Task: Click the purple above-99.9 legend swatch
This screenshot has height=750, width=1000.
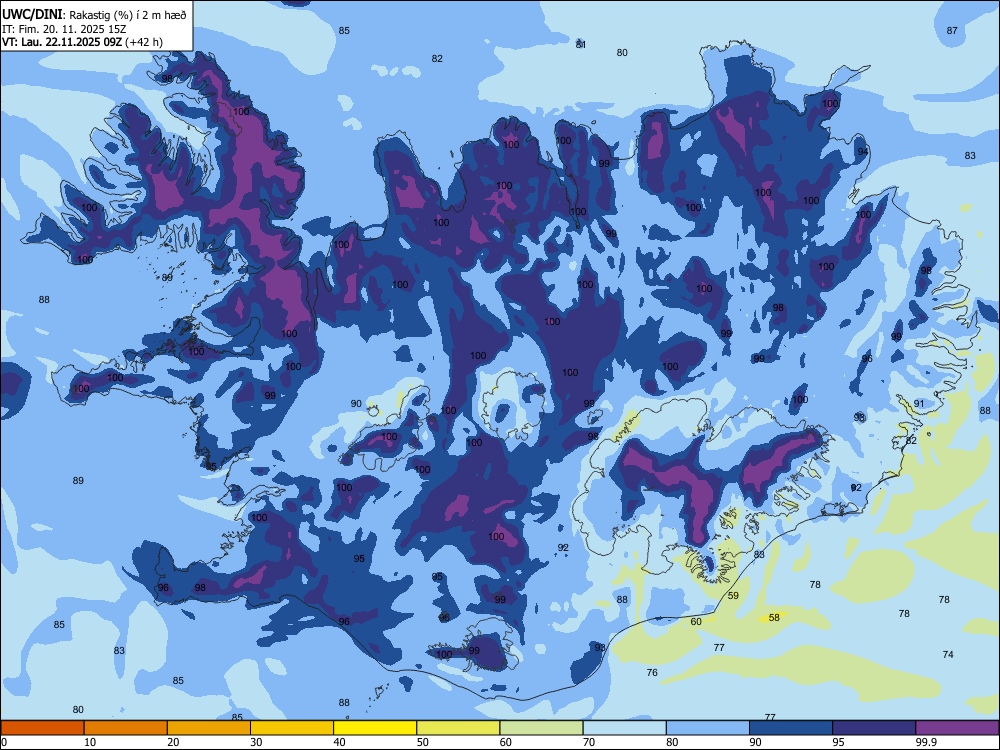Action: (x=957, y=728)
